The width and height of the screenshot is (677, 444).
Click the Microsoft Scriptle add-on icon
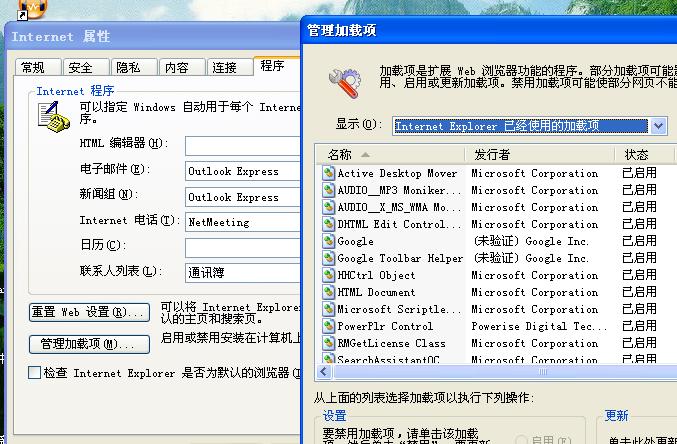(x=328, y=309)
